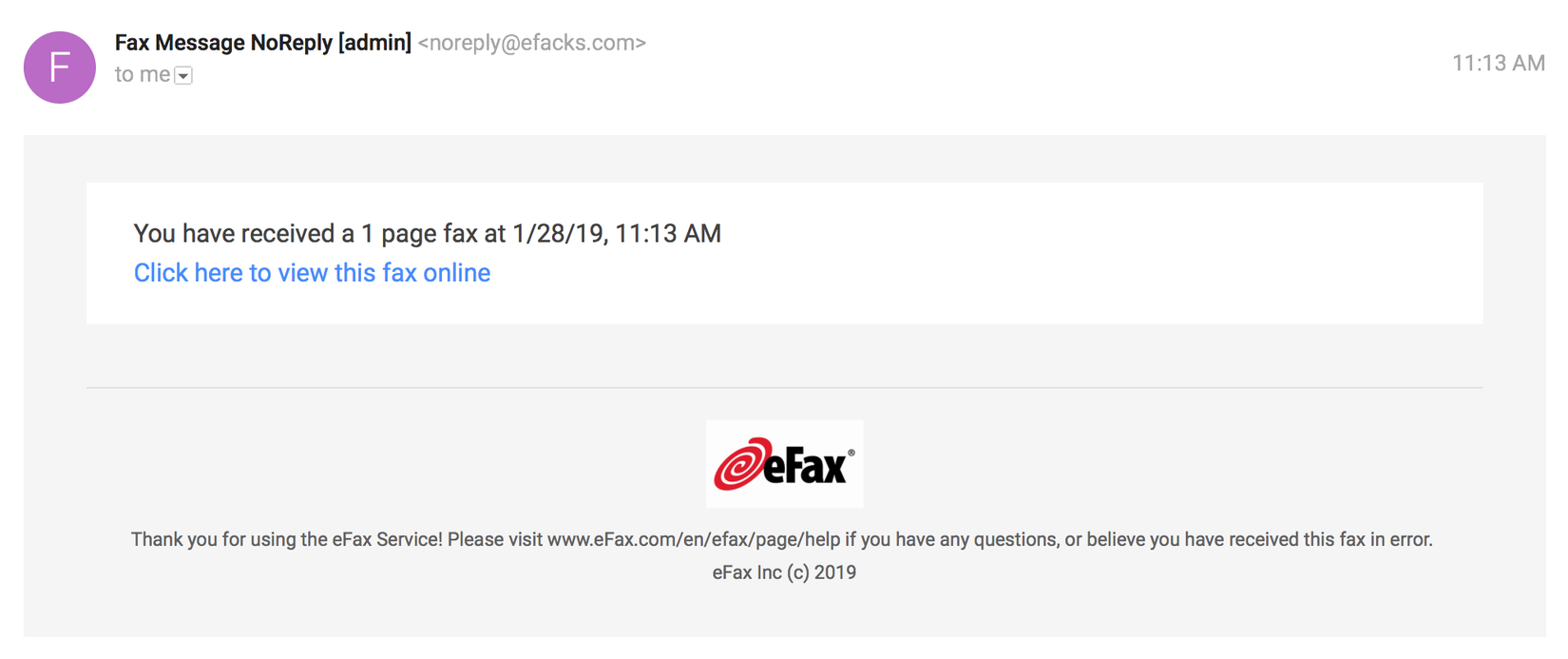Screen dimensions: 1568x659
Task: Click the registered trademark symbol on the eFax logo
Action: tap(851, 453)
